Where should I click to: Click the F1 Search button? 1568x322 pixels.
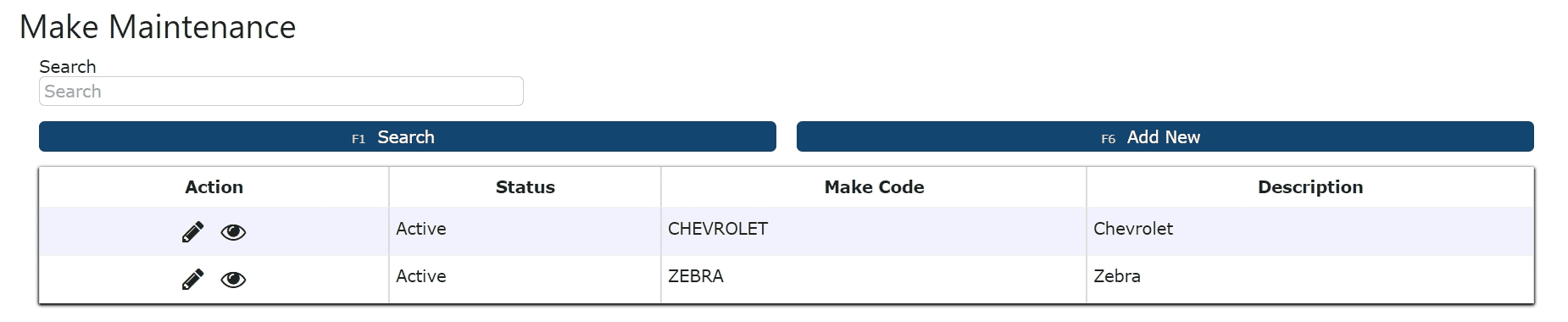pyautogui.click(x=408, y=136)
